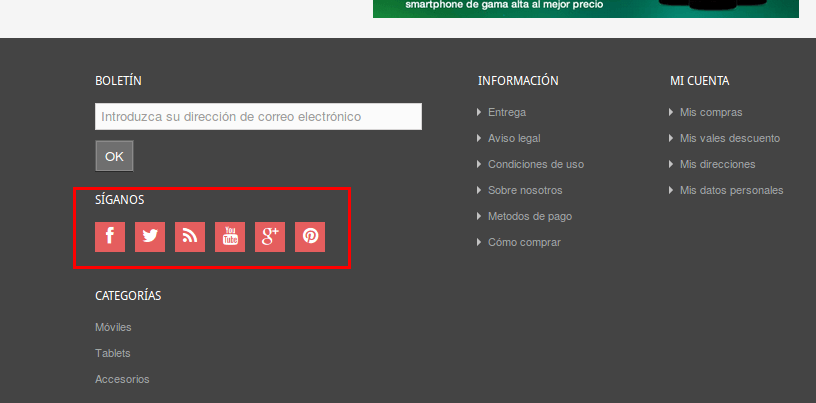The image size is (816, 403).
Task: Open the Tablets category
Action: click(x=112, y=354)
